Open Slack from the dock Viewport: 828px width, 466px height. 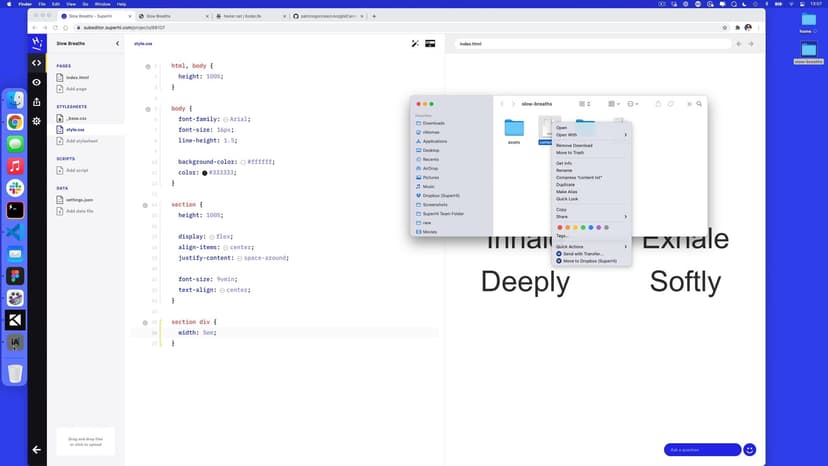[15, 187]
